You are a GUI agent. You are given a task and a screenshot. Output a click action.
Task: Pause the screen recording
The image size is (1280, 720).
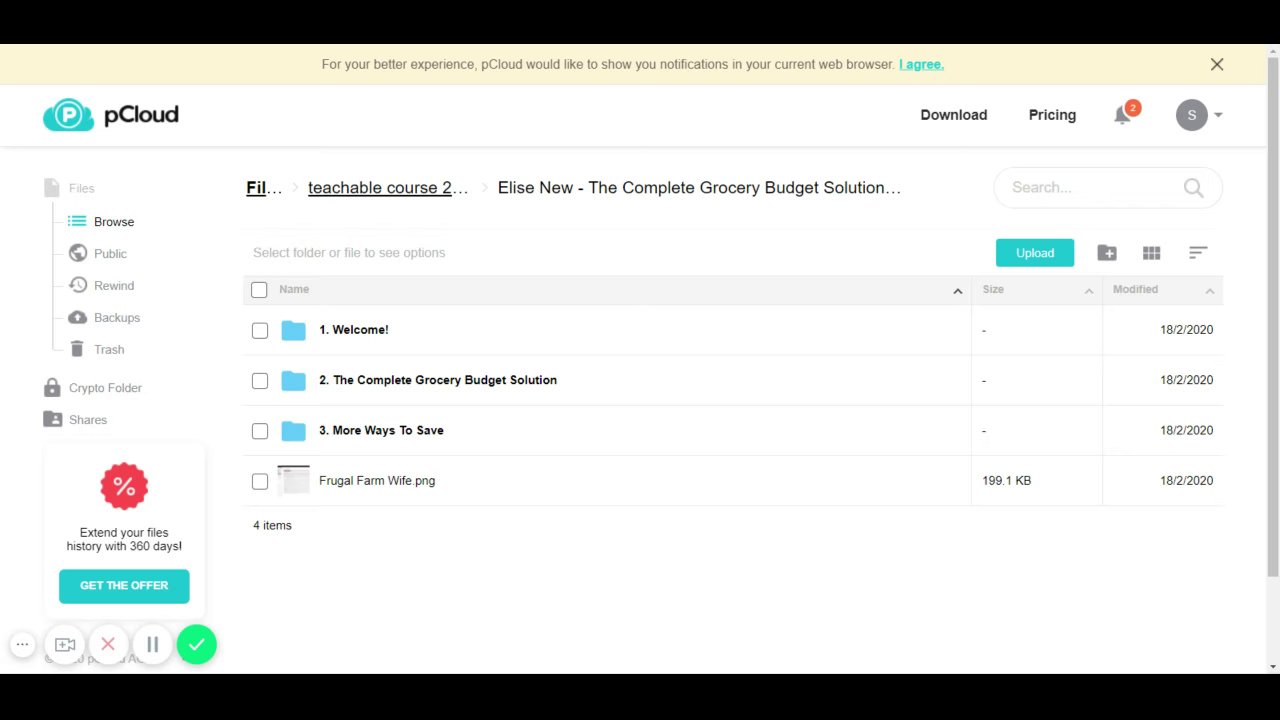click(152, 645)
